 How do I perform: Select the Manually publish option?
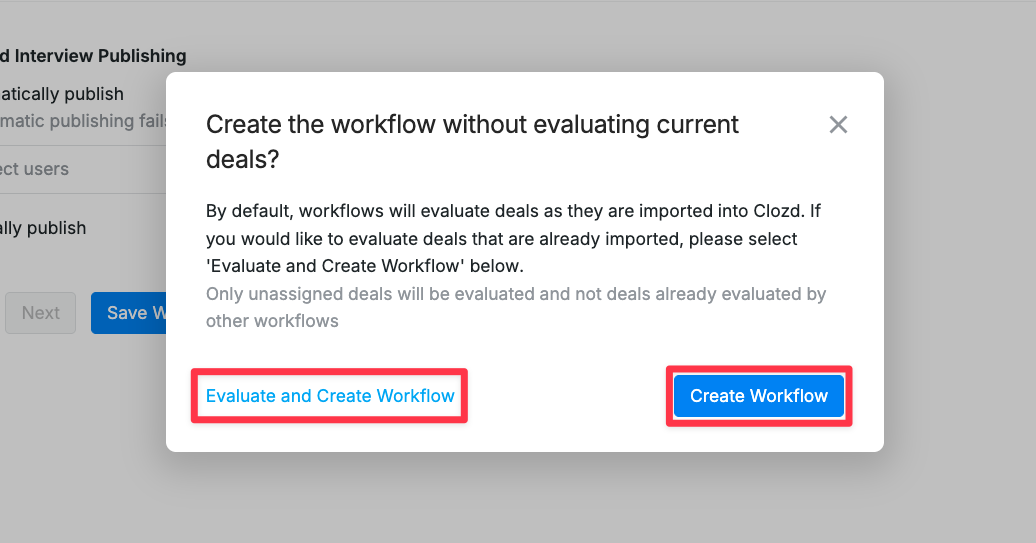43,228
